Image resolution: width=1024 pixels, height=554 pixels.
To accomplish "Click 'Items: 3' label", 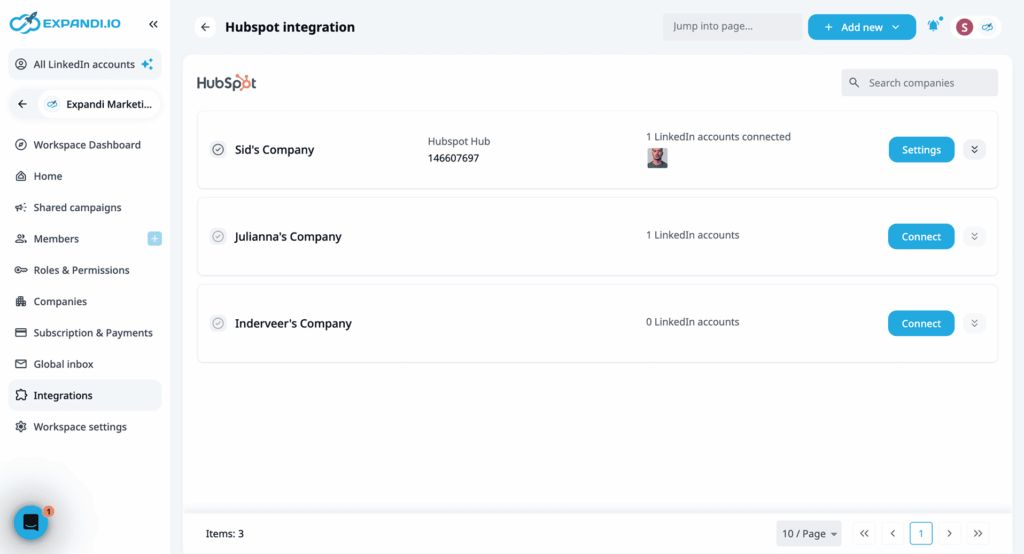I will [x=225, y=533].
